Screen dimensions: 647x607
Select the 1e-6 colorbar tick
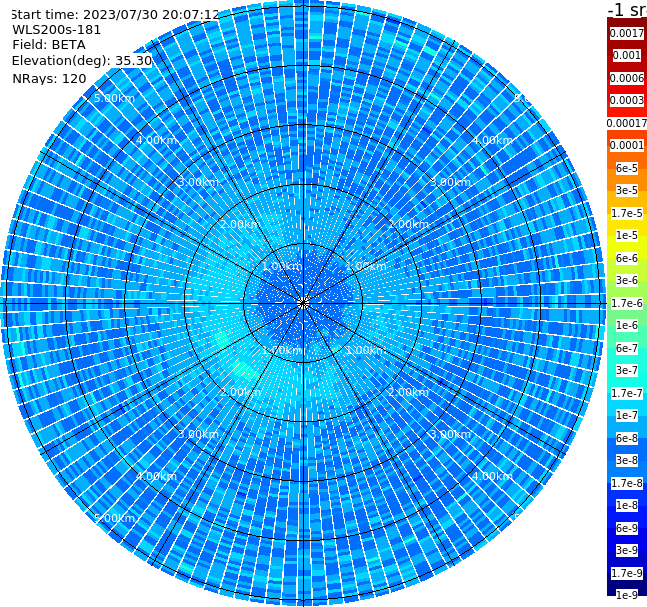pos(626,325)
